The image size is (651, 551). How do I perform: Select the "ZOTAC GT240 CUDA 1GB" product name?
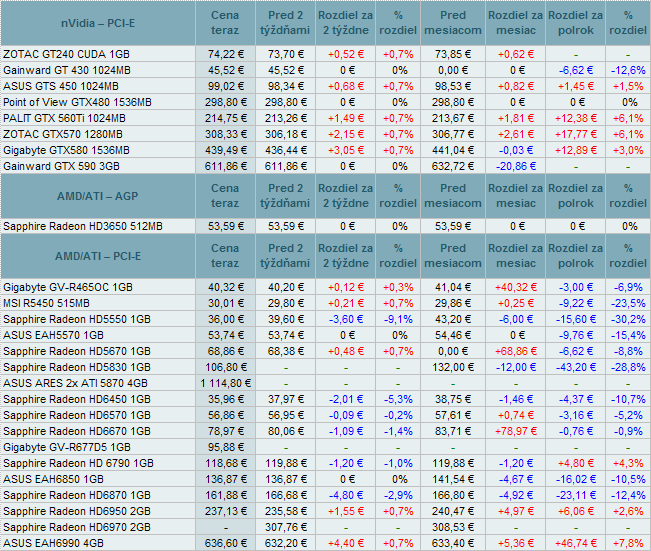(66, 54)
